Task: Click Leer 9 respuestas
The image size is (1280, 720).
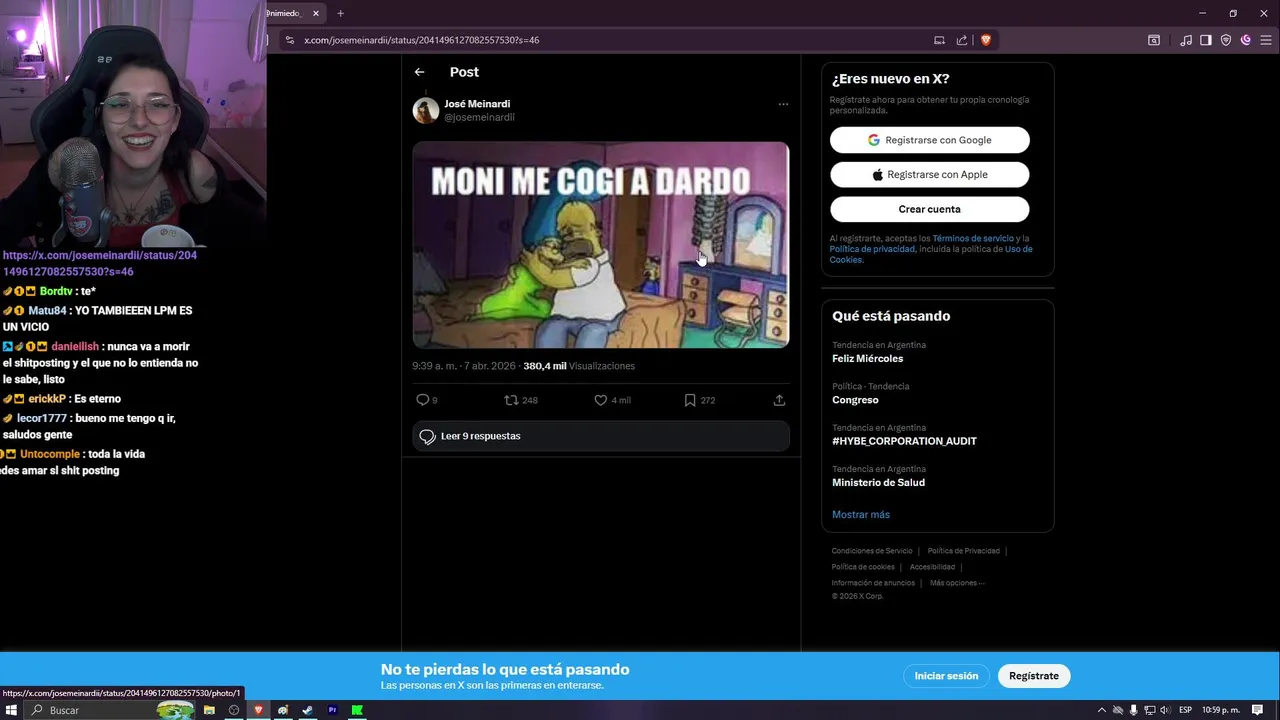Action: click(601, 436)
